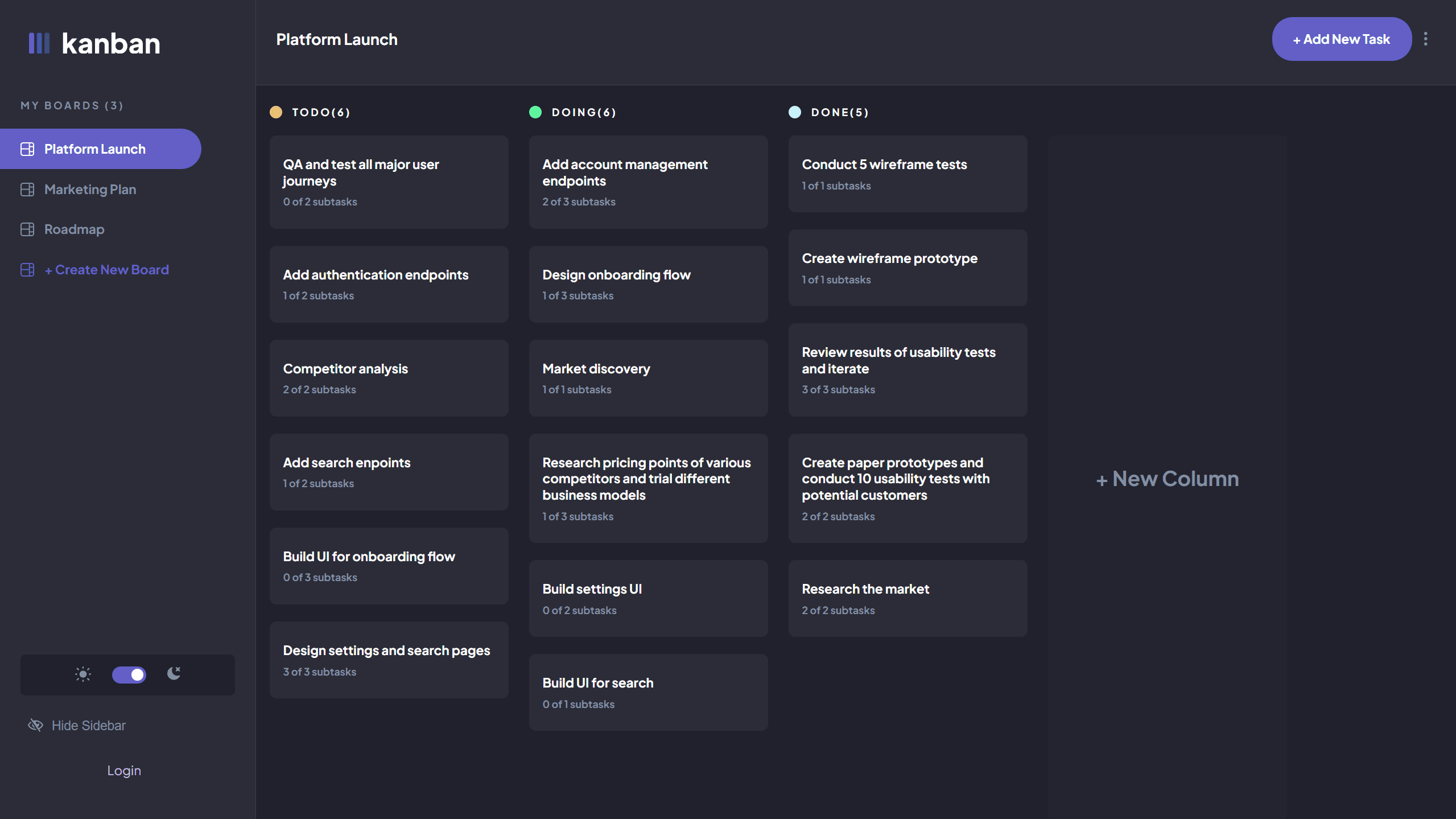
Task: Click the crossed-eye Hide Sidebar icon
Action: pos(35,725)
